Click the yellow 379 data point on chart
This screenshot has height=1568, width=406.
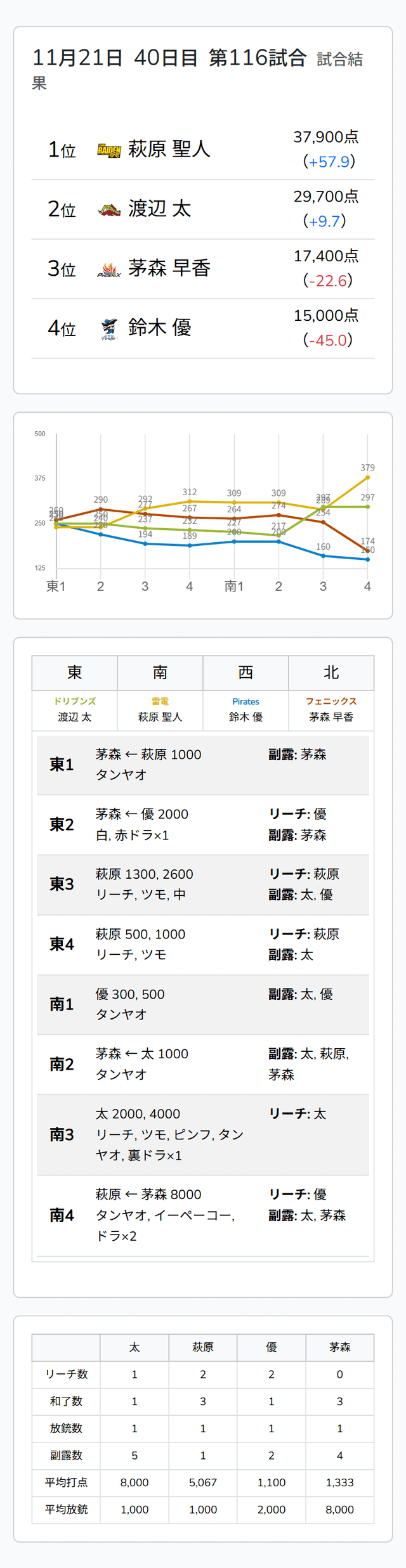[367, 477]
